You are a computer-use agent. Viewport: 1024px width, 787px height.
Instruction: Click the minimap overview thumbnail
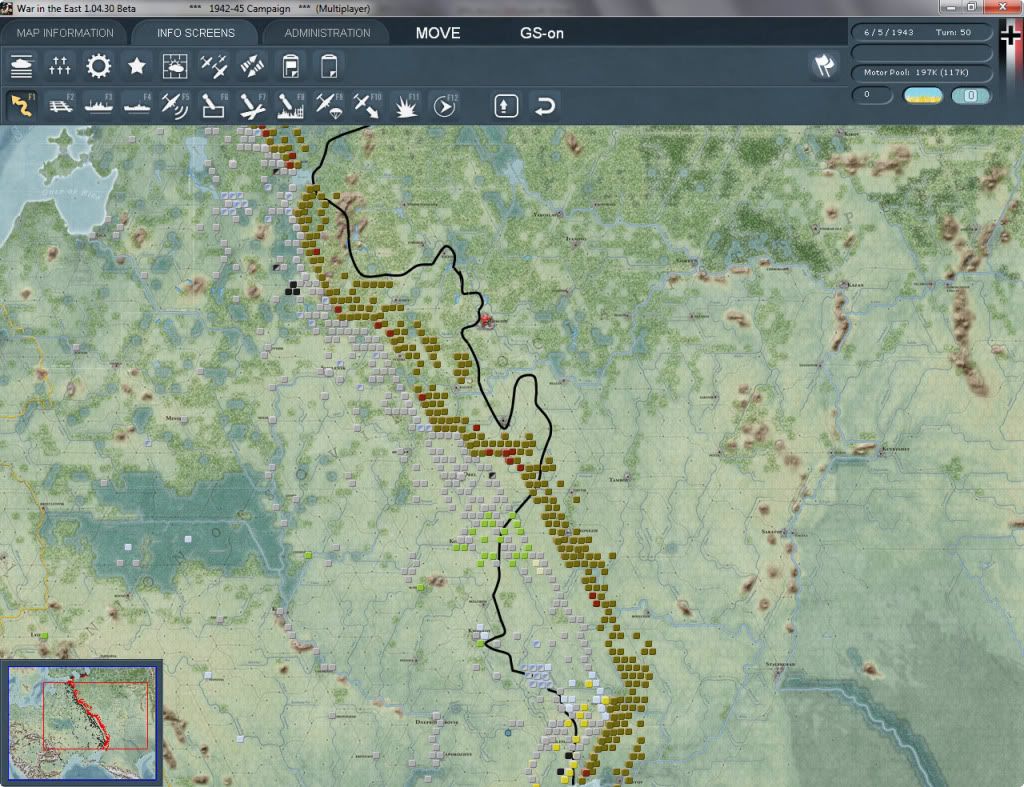pos(82,723)
